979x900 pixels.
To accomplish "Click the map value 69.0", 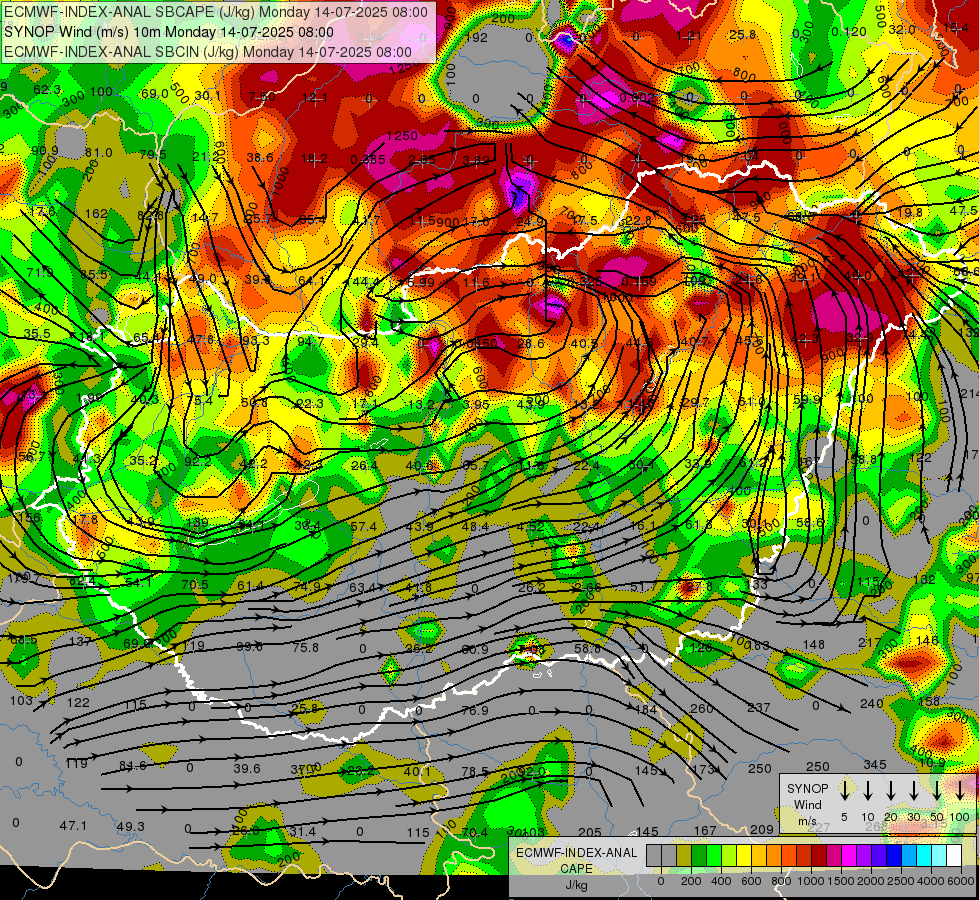I will (154, 94).
